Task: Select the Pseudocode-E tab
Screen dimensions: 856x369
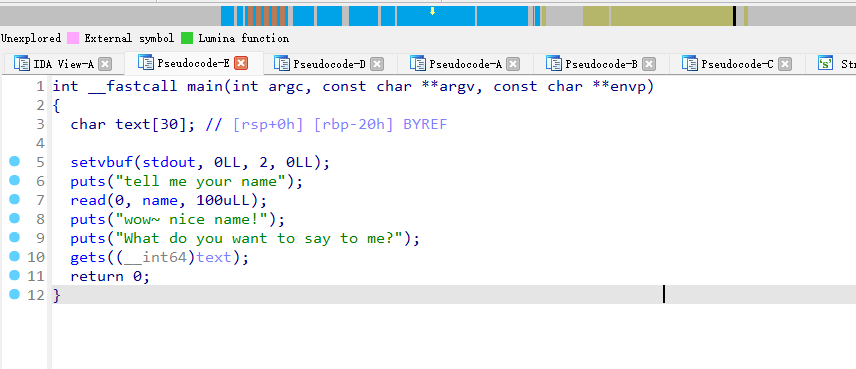Action: tap(193, 63)
